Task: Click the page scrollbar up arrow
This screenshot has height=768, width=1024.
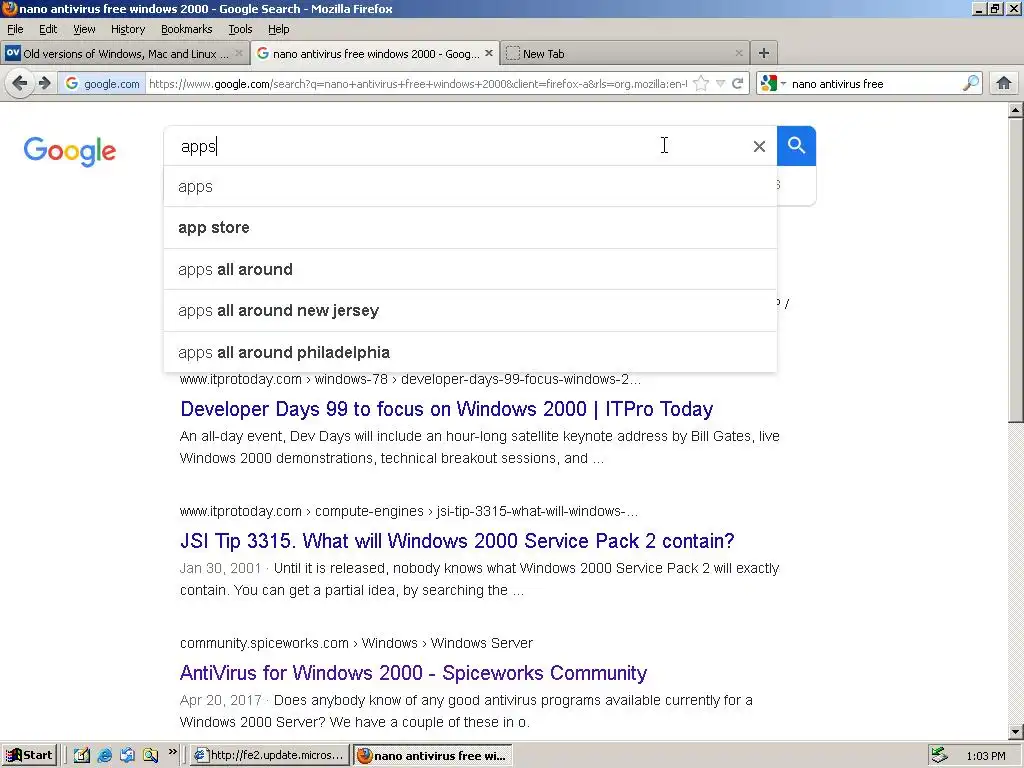Action: point(1016,110)
